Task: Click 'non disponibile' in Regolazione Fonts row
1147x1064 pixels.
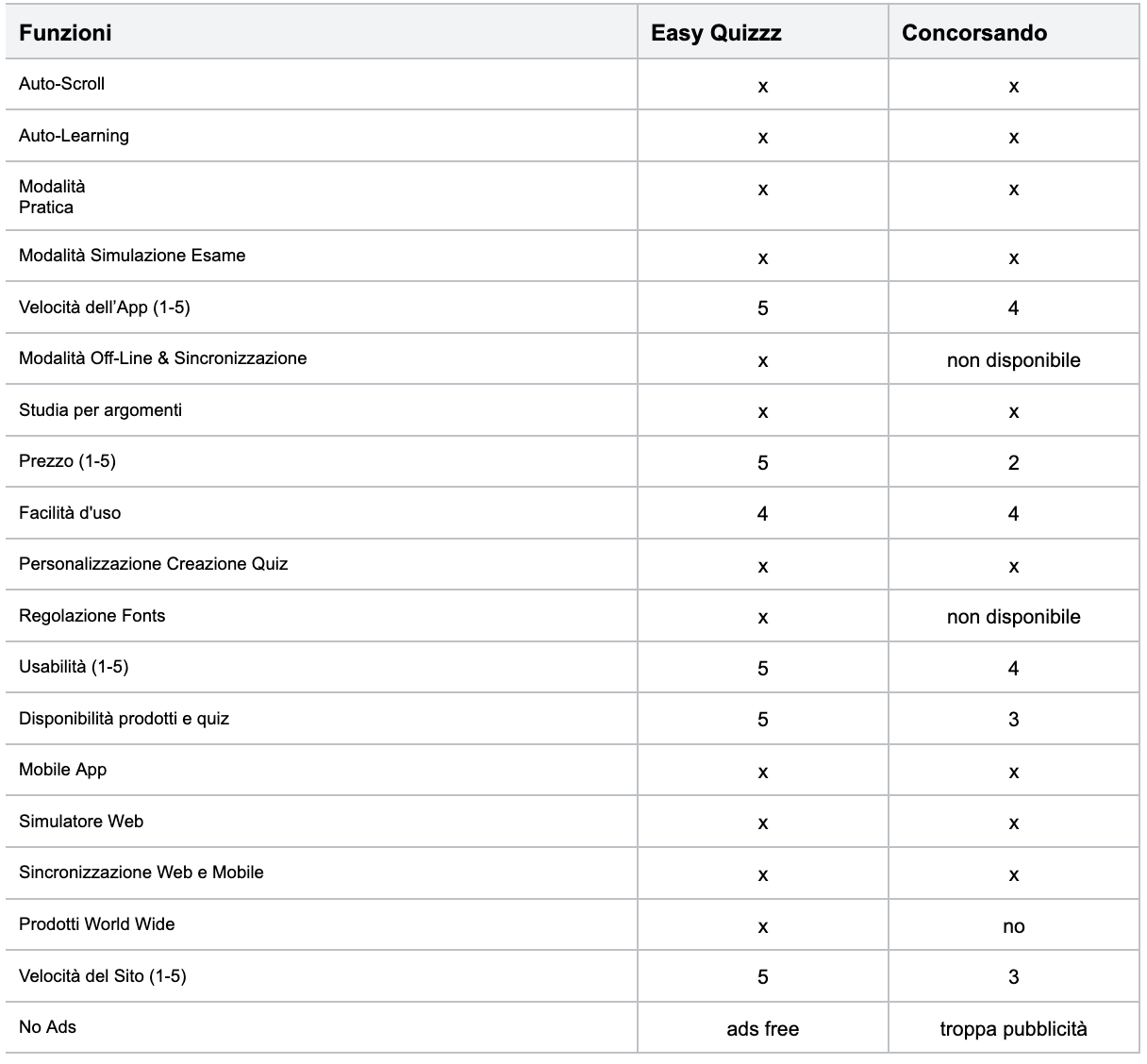Action: coord(1013,617)
